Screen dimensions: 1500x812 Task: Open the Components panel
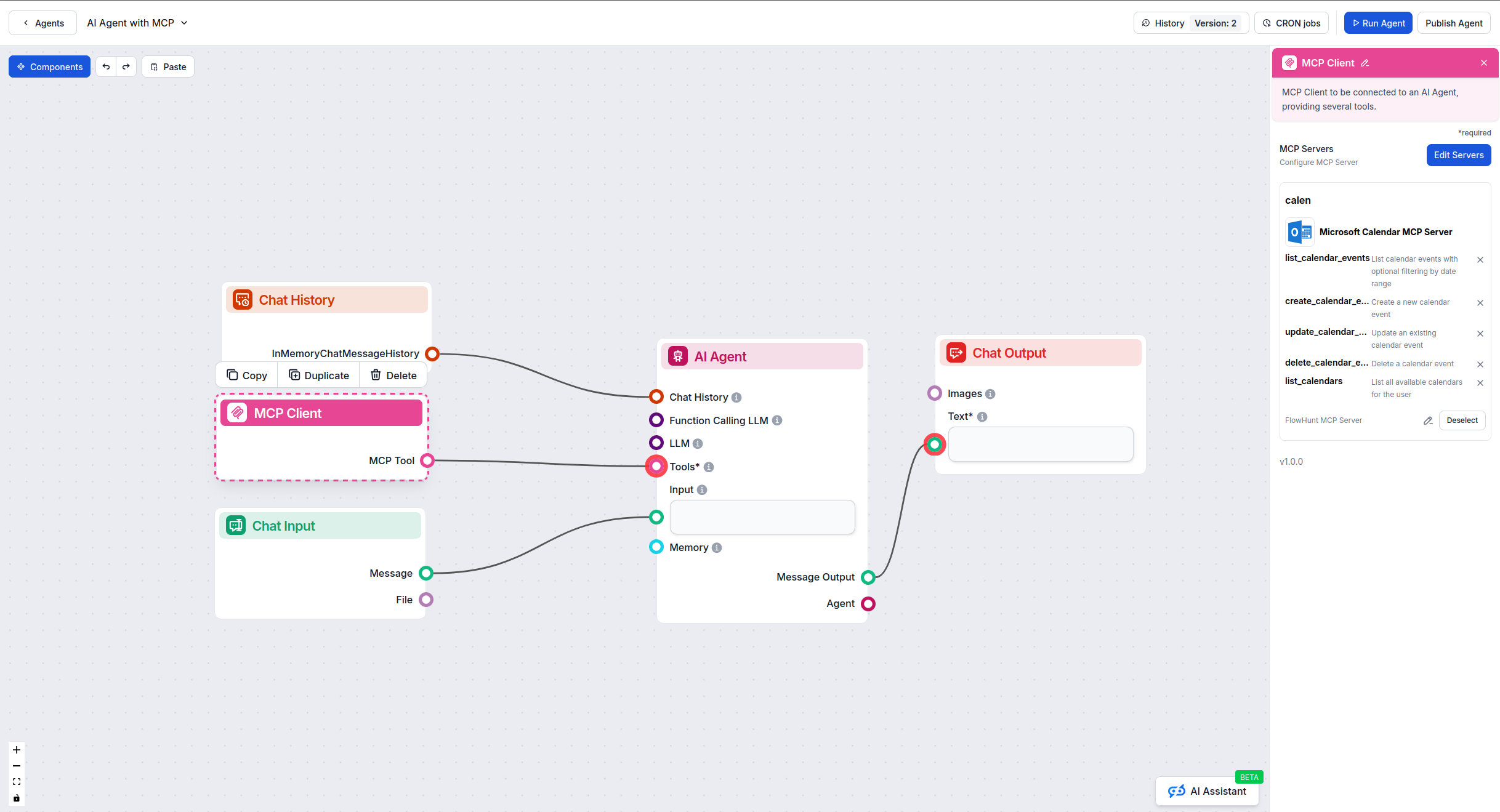point(49,66)
